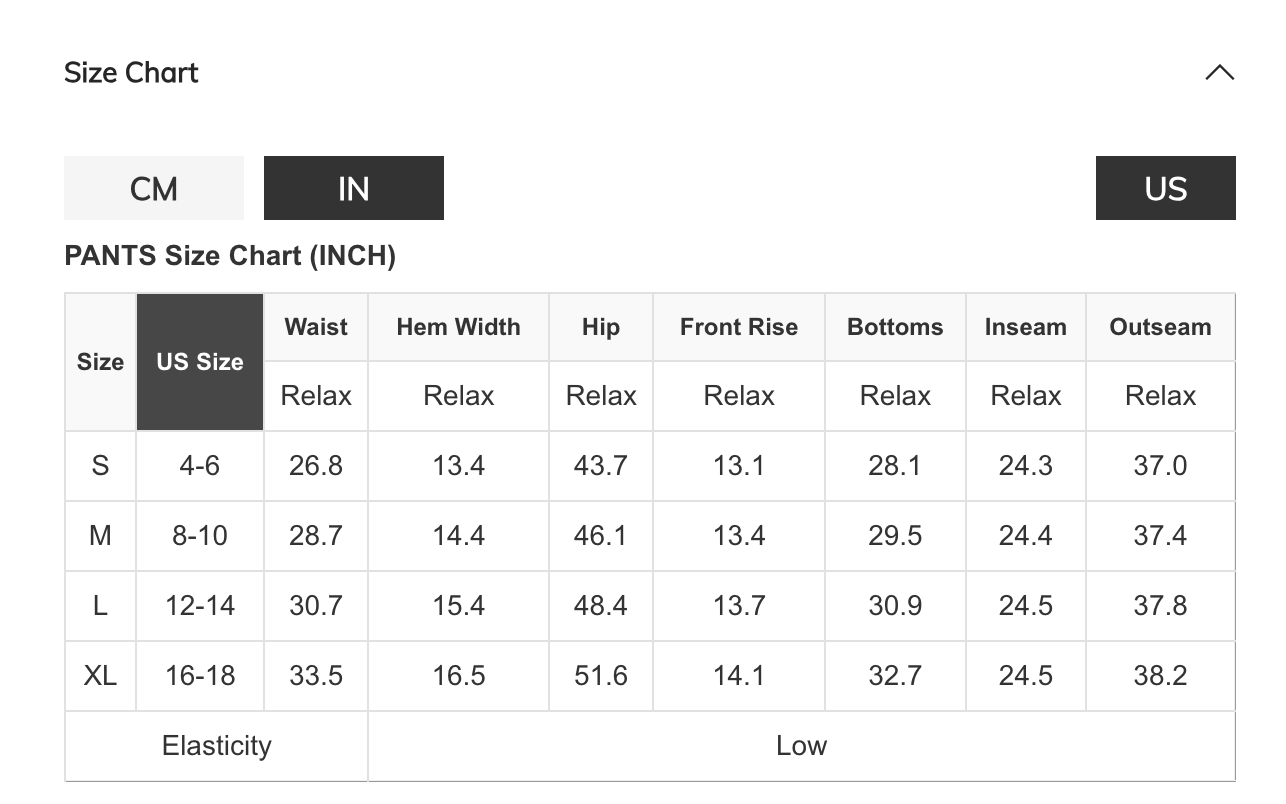Click the Size Chart heading

[131, 73]
